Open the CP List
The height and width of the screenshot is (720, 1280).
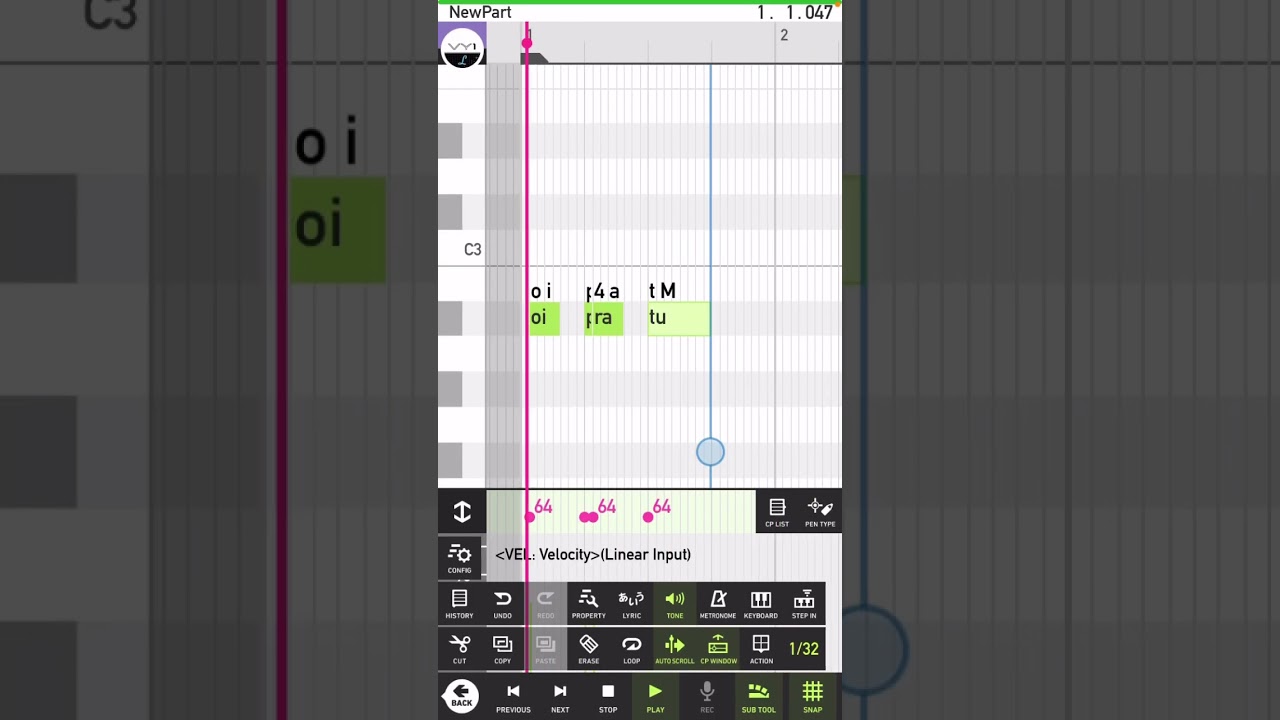pos(777,512)
